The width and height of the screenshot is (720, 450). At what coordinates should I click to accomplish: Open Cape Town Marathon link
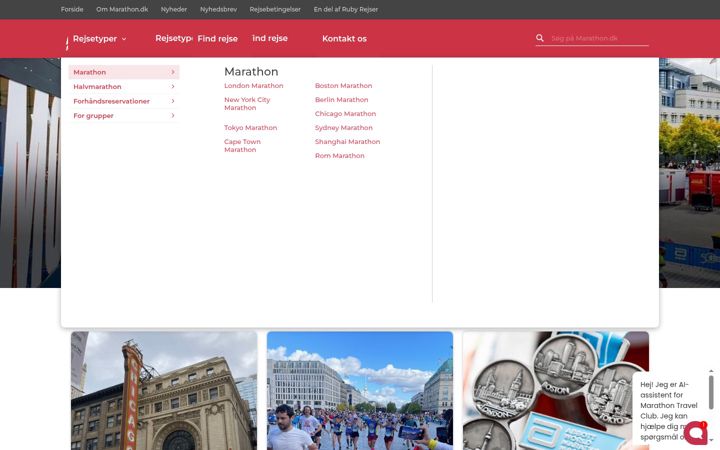(x=242, y=146)
